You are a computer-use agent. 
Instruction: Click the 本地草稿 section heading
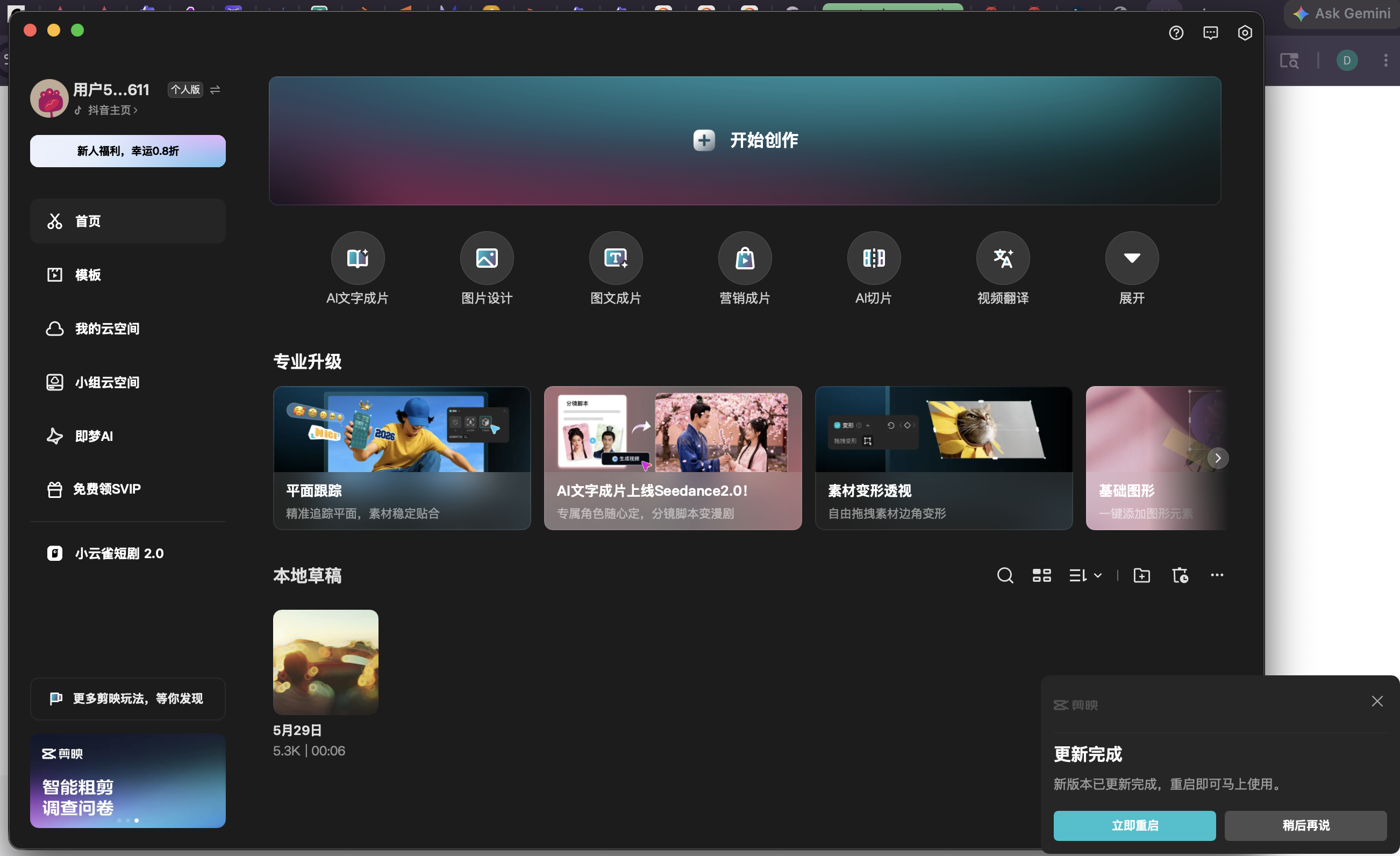(x=308, y=575)
